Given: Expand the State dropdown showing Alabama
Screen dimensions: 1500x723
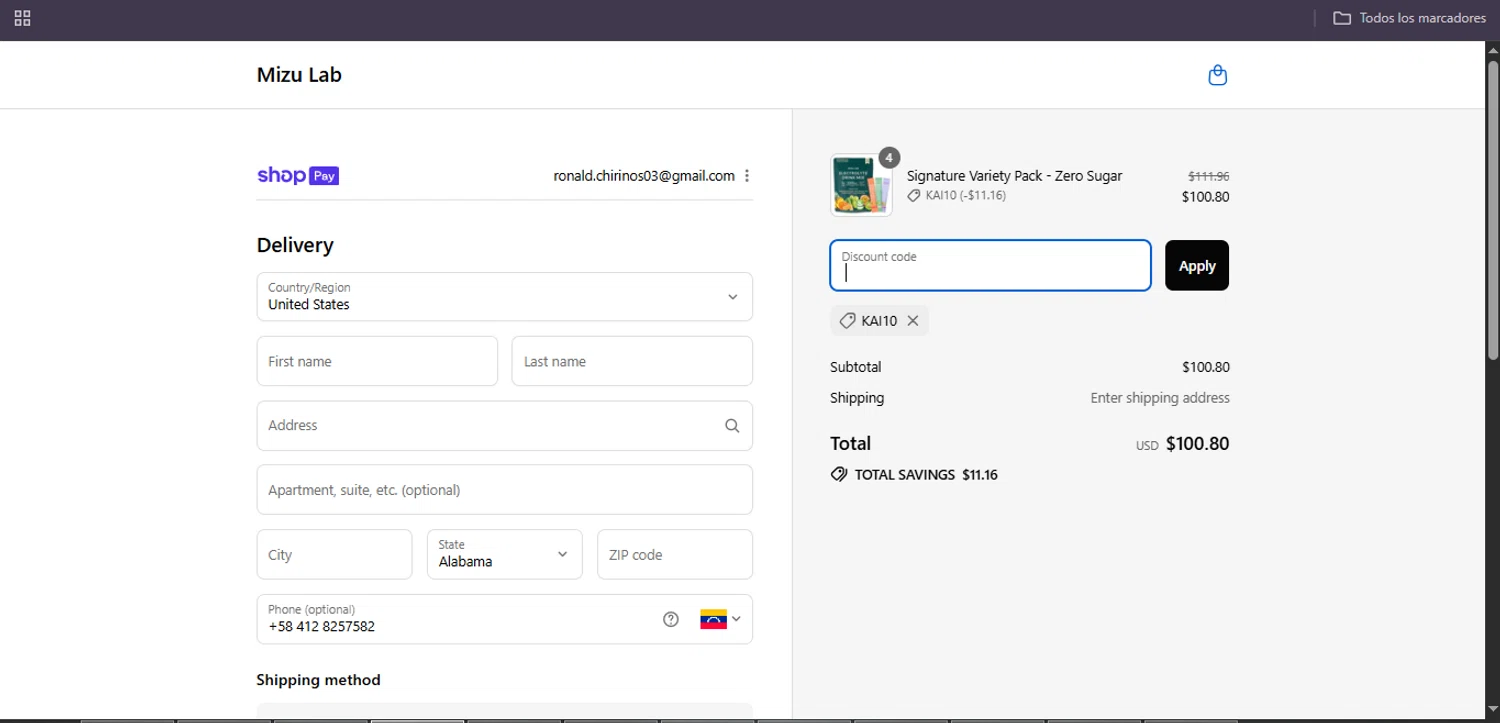Looking at the screenshot, I should click(505, 554).
